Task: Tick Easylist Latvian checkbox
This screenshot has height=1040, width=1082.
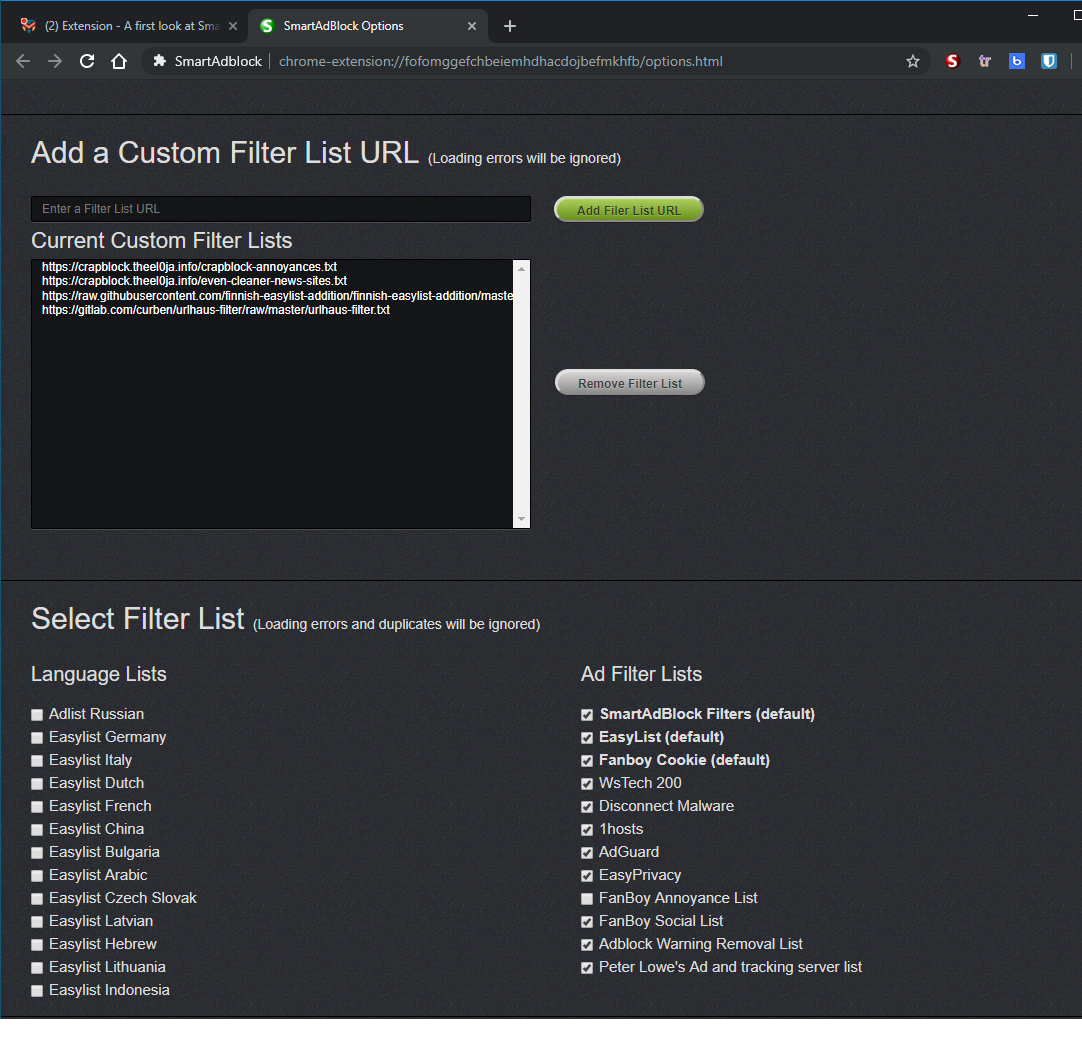Action: (x=37, y=922)
